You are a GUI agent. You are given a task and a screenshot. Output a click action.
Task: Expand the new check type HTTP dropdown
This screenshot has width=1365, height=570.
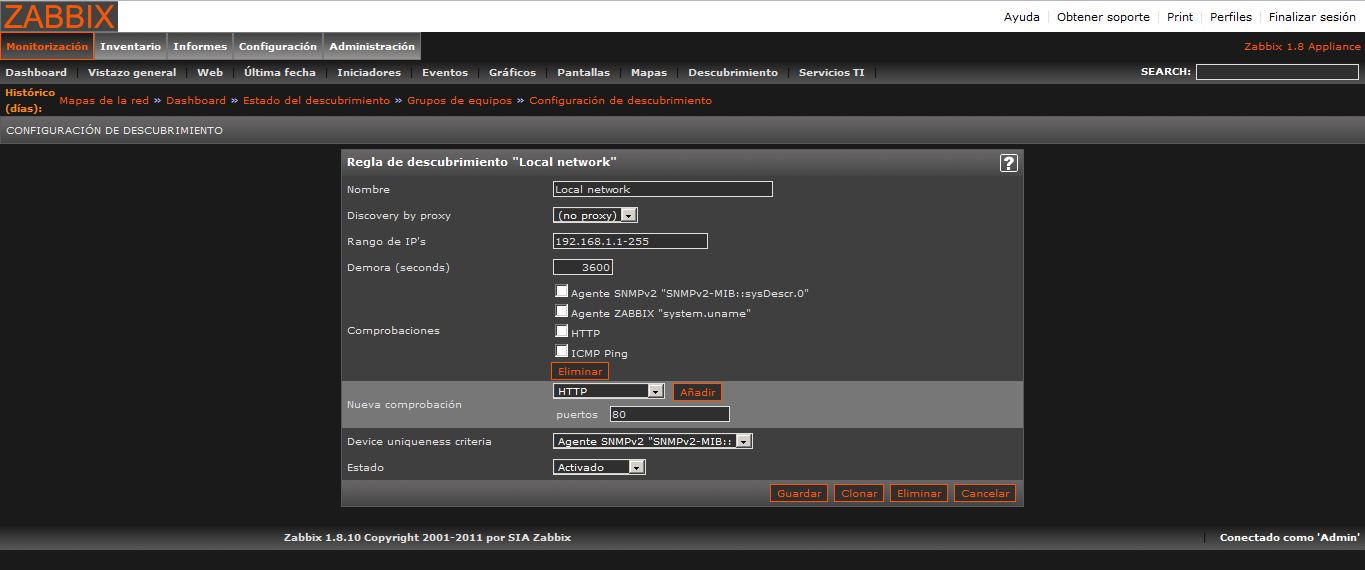point(608,392)
